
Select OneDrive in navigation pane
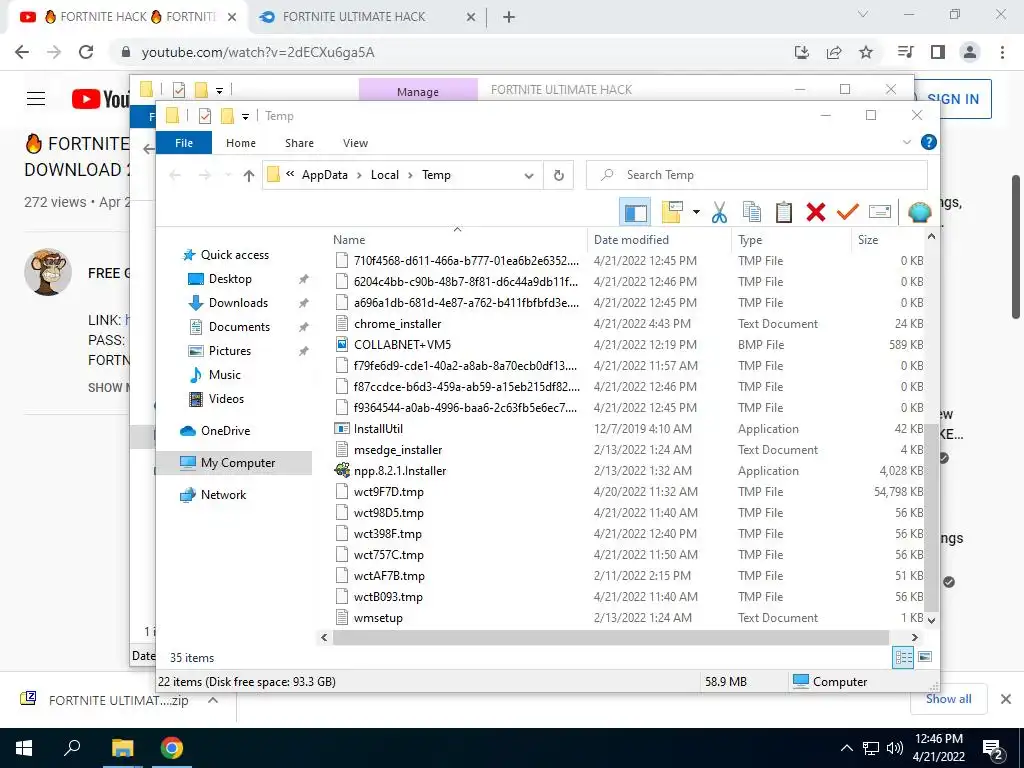[225, 431]
